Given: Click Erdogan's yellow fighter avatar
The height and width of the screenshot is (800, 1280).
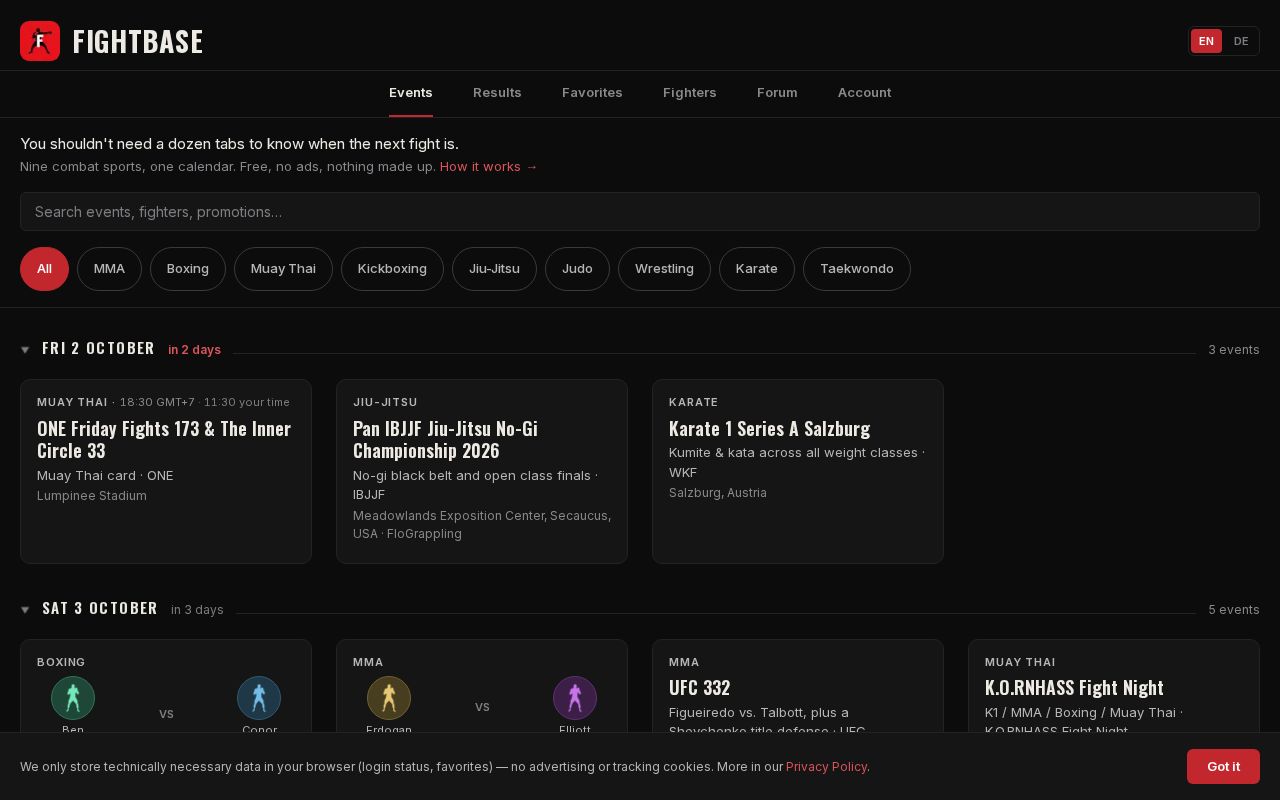Looking at the screenshot, I should click(x=389, y=698).
